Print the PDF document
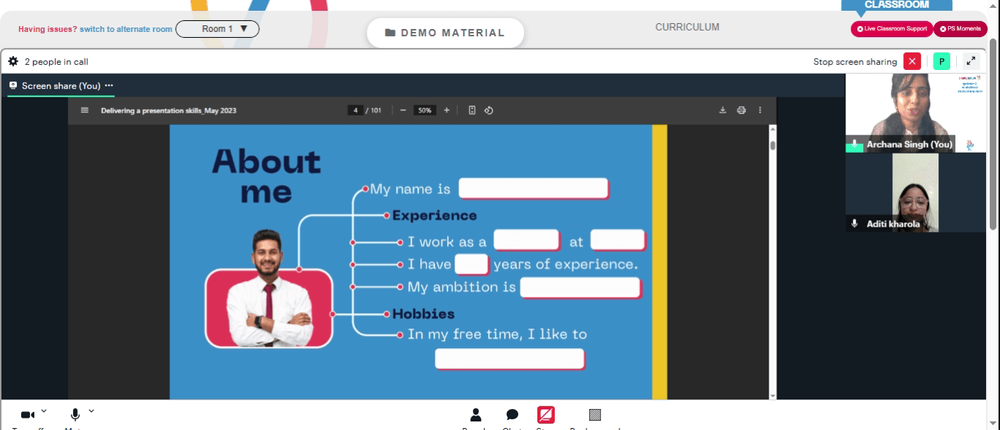 click(741, 110)
